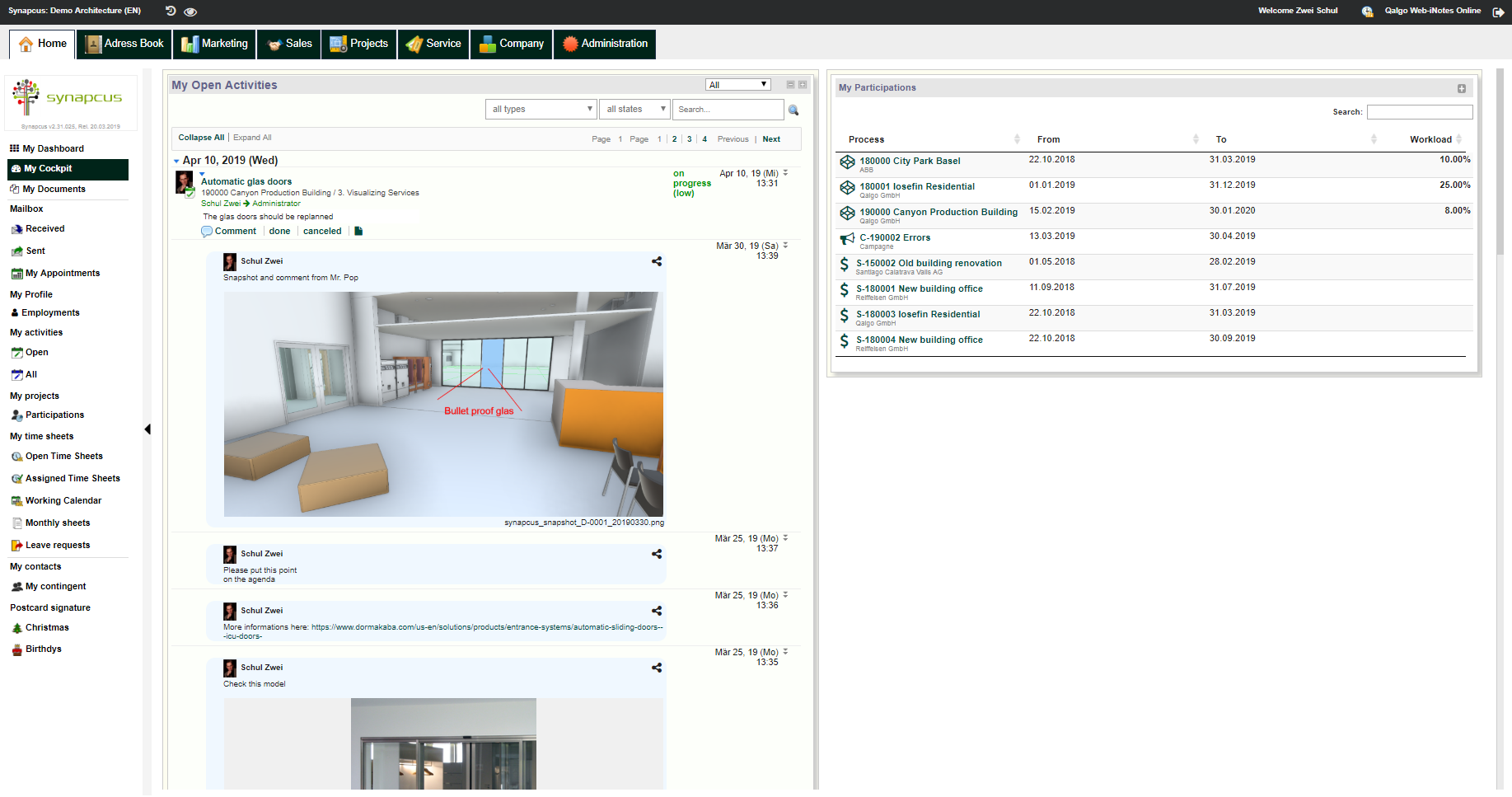The height and width of the screenshot is (797, 1512).
Task: Mark Automatic glas doors as canceled
Action: (322, 232)
